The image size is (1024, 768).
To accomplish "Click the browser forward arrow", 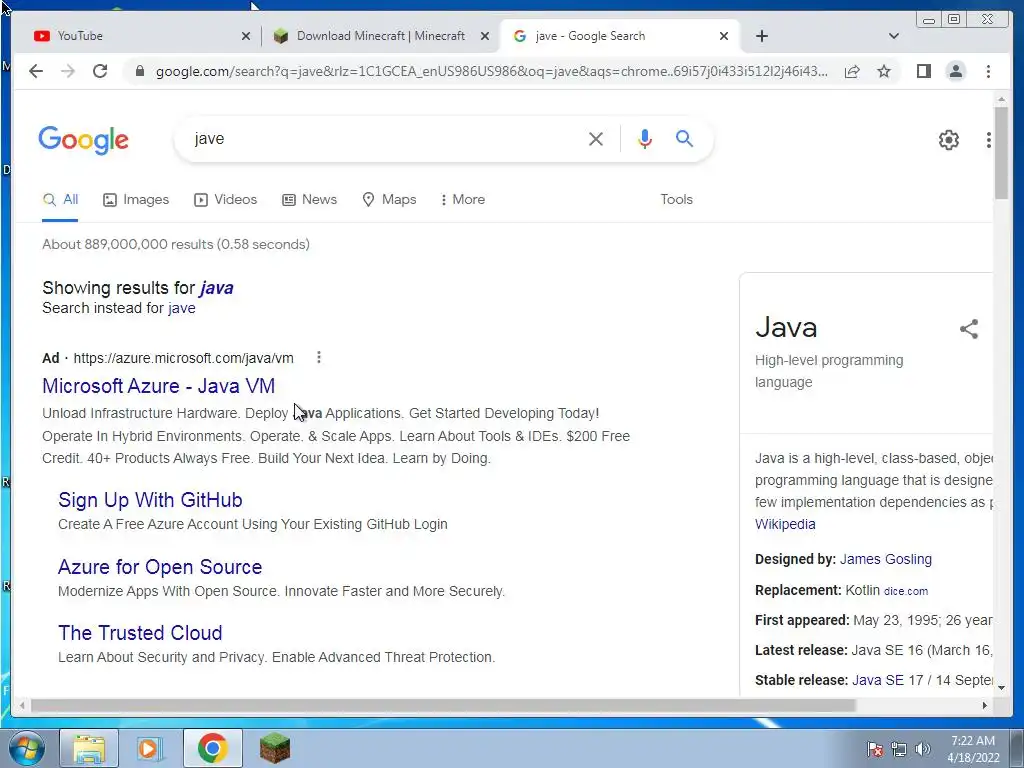I will tap(68, 71).
